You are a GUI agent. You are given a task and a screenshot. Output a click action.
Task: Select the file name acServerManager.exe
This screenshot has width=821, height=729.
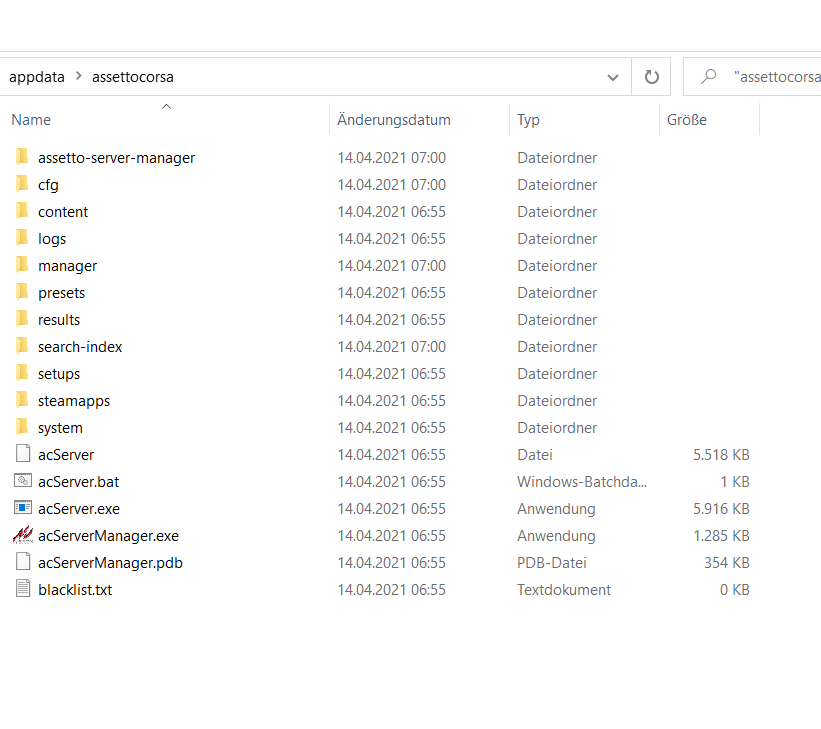(108, 536)
